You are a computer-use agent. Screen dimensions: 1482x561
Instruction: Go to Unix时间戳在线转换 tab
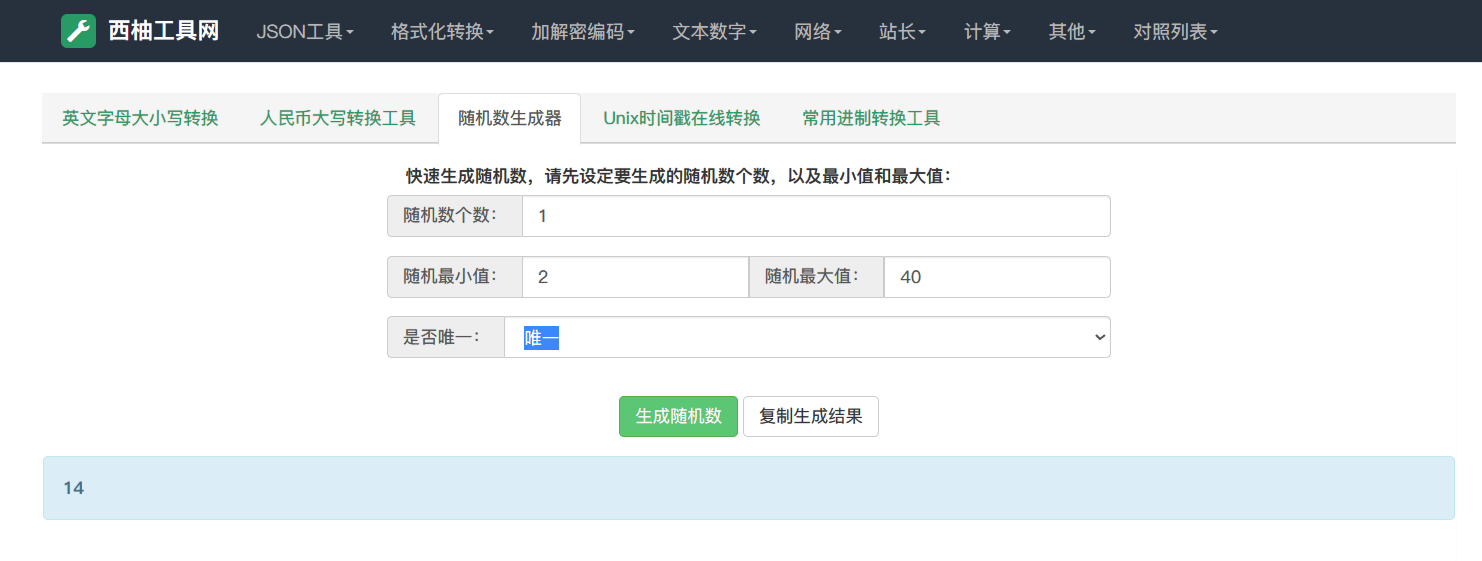point(682,118)
